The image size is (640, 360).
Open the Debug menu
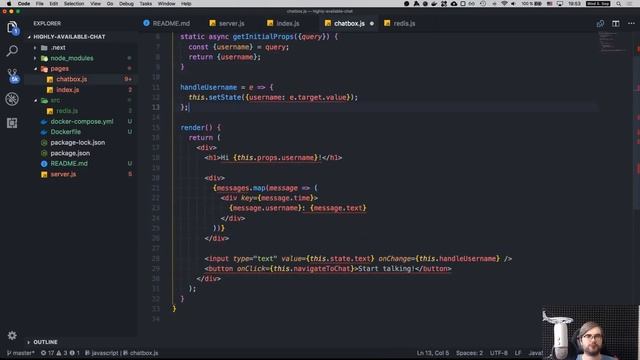coord(127,4)
